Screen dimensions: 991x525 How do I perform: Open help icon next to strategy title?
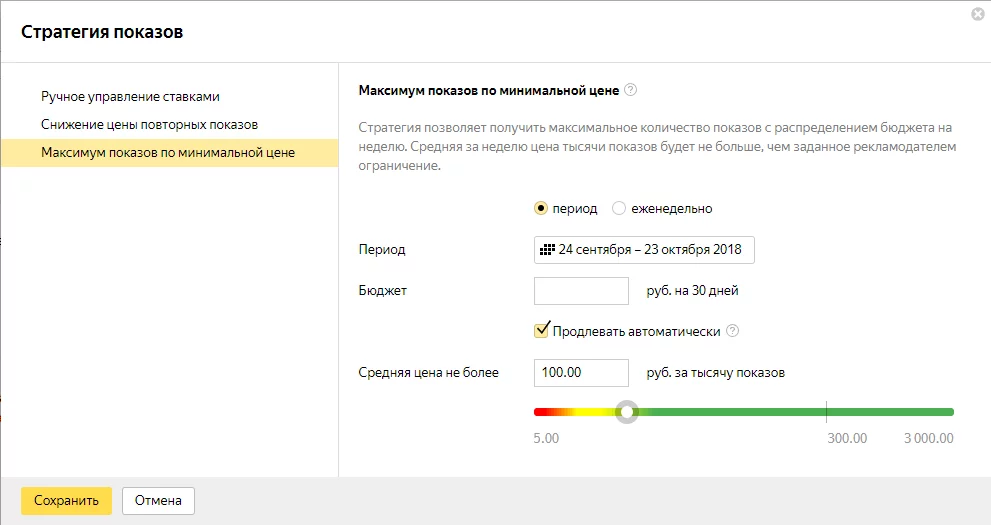click(x=630, y=90)
